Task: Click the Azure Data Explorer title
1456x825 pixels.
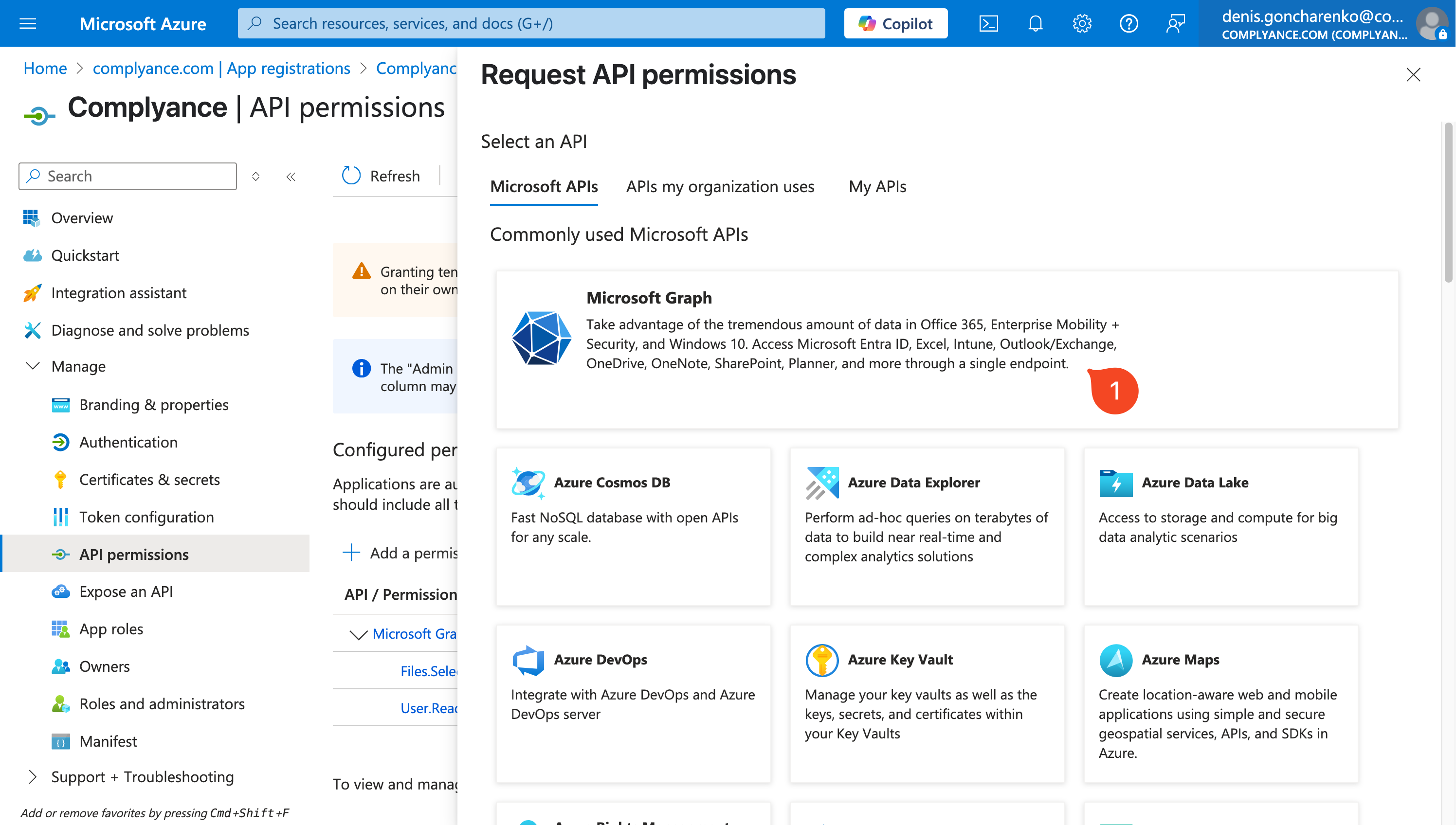Action: [913, 482]
